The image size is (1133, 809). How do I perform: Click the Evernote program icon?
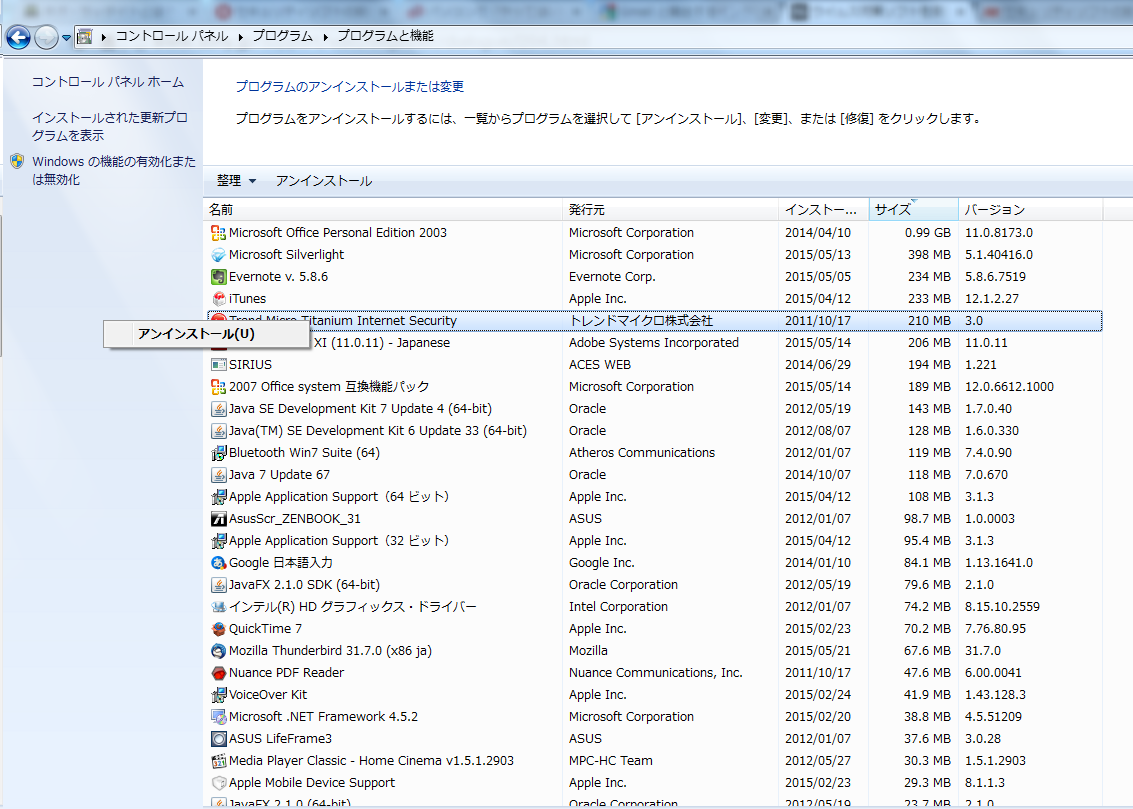point(219,277)
